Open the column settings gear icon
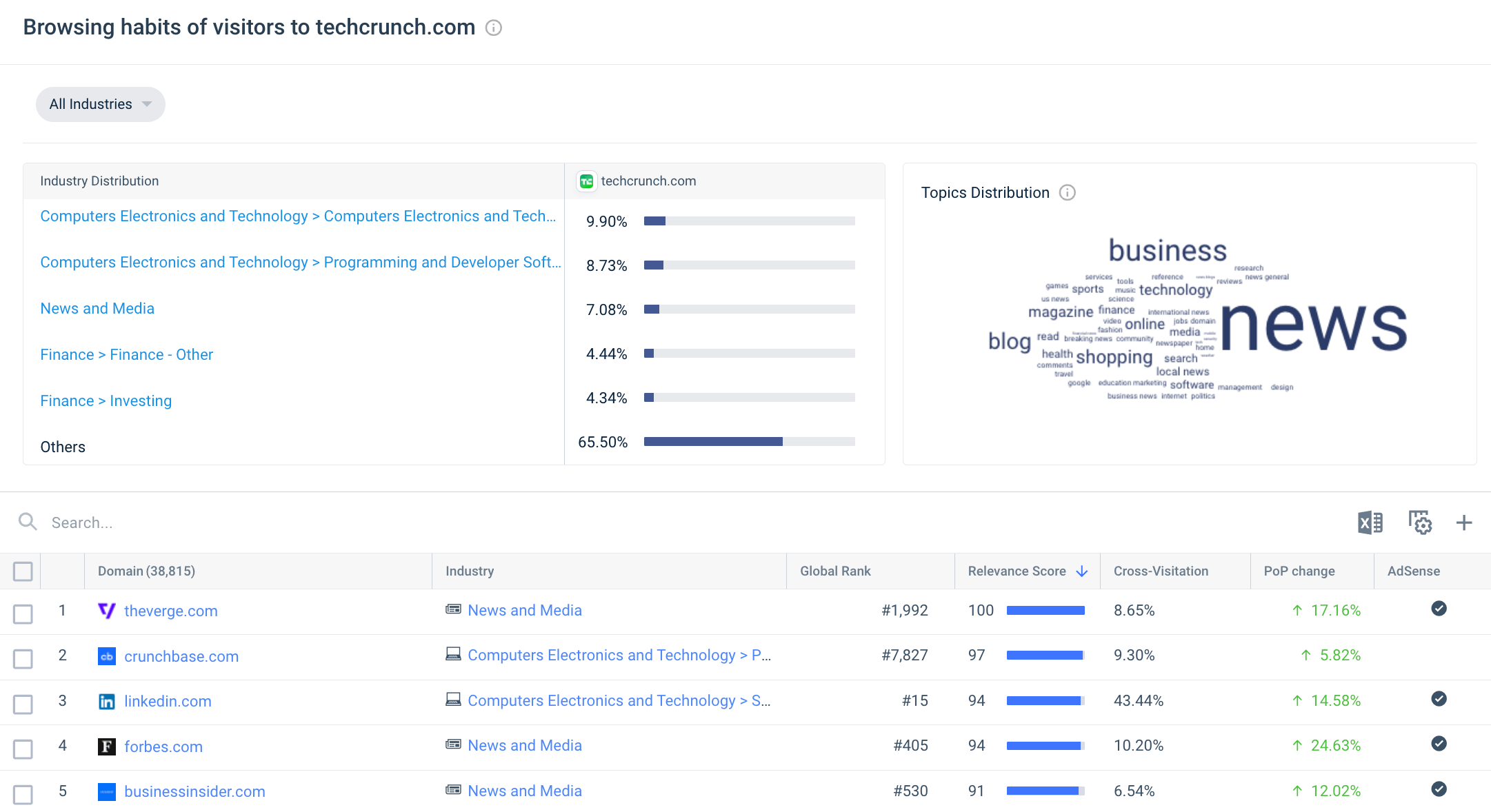This screenshot has height=812, width=1491. (x=1420, y=522)
